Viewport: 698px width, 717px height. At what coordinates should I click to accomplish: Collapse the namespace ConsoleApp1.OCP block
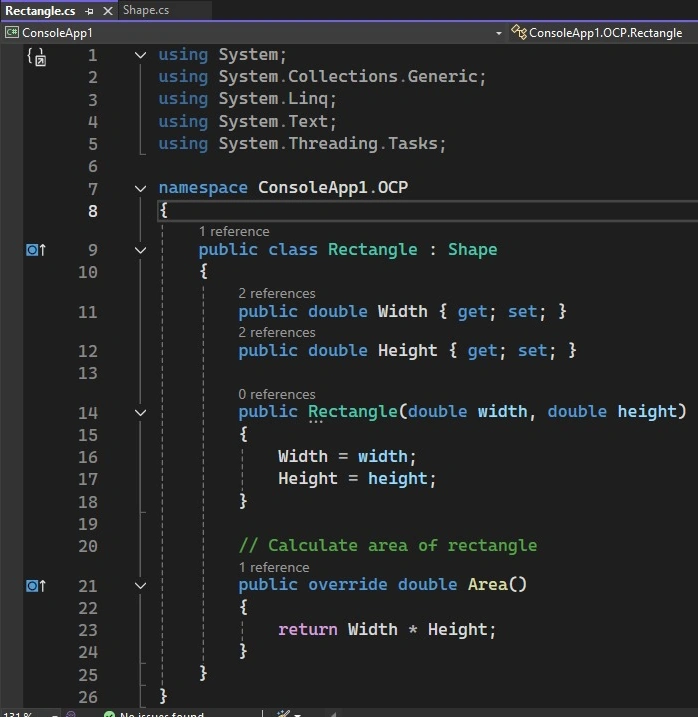(141, 188)
